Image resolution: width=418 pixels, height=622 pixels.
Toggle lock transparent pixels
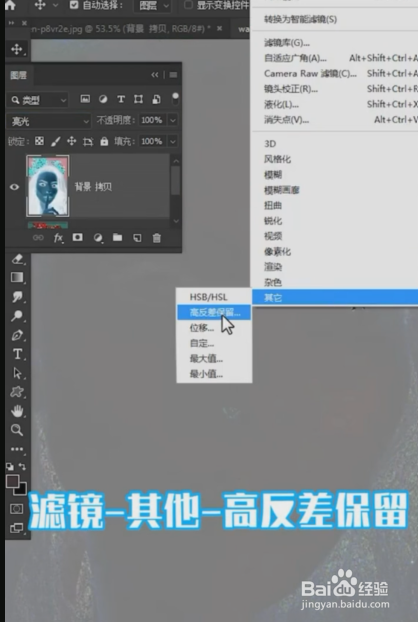click(x=39, y=141)
